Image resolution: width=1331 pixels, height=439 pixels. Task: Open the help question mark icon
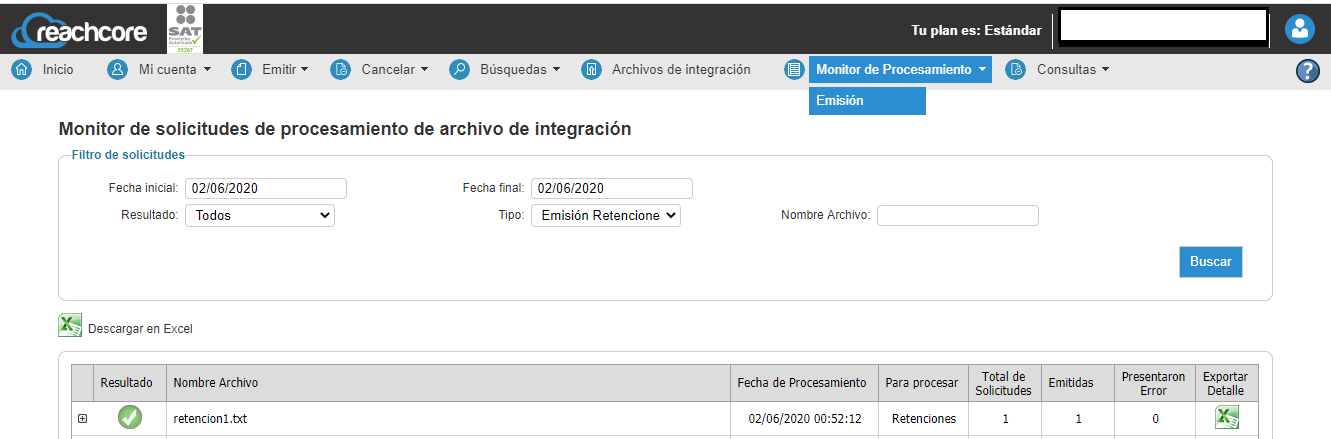(x=1308, y=71)
